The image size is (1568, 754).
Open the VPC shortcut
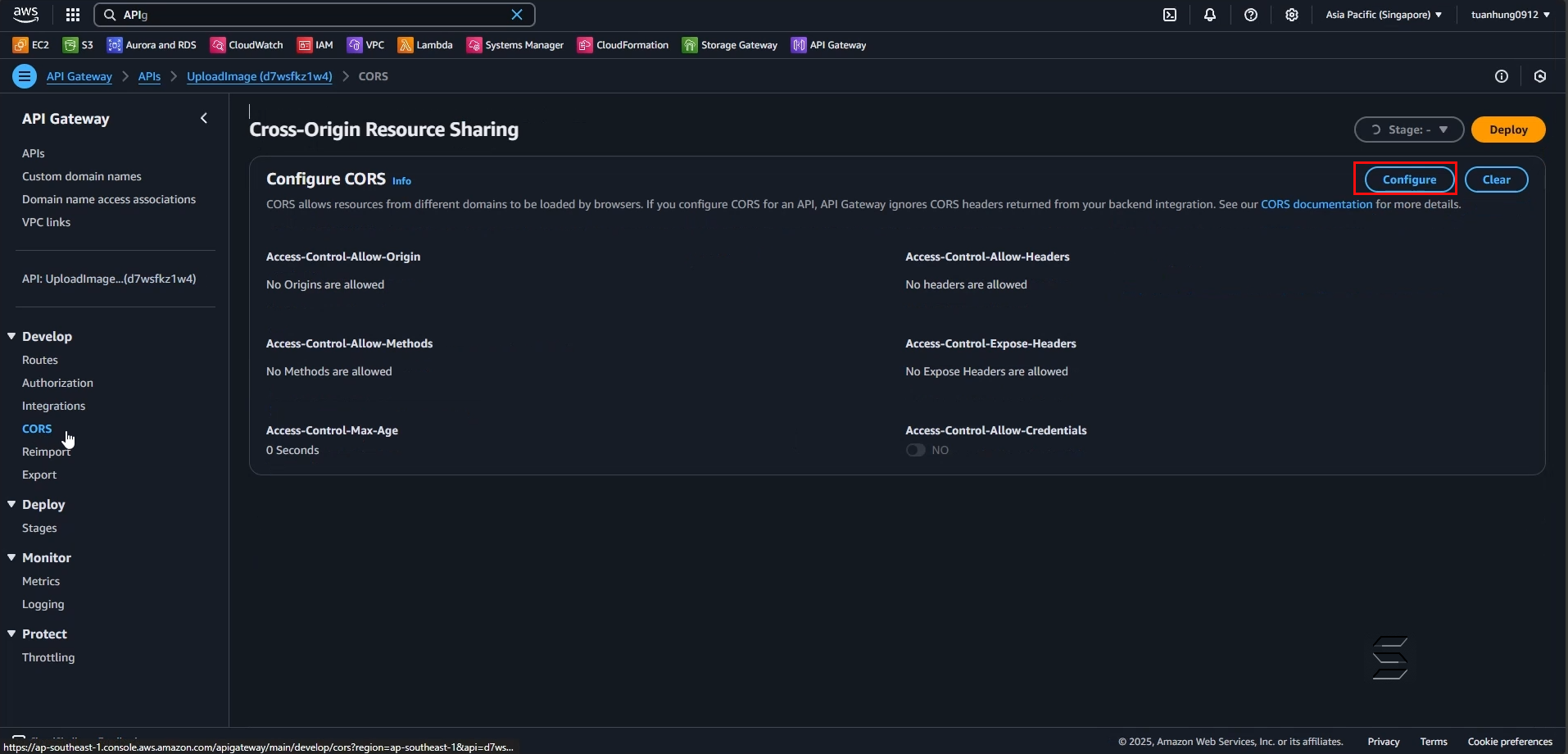point(365,45)
